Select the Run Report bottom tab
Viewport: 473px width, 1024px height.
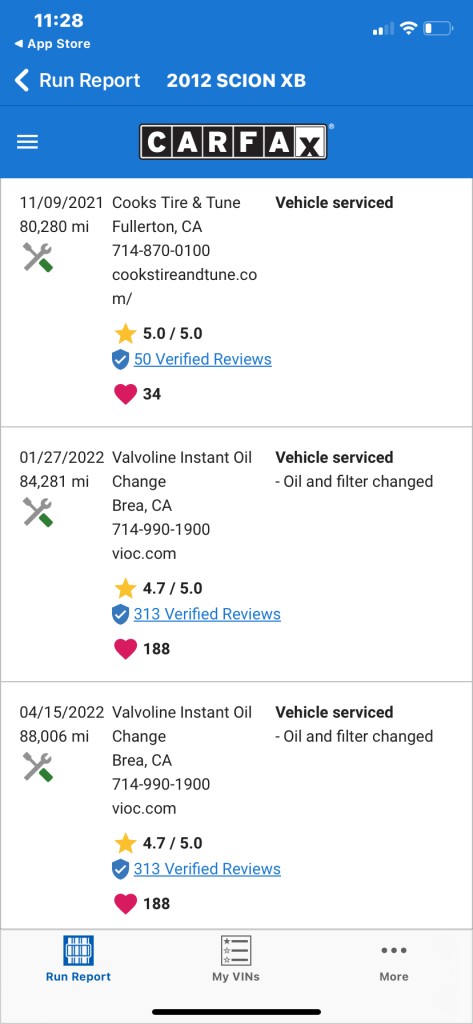click(78, 958)
